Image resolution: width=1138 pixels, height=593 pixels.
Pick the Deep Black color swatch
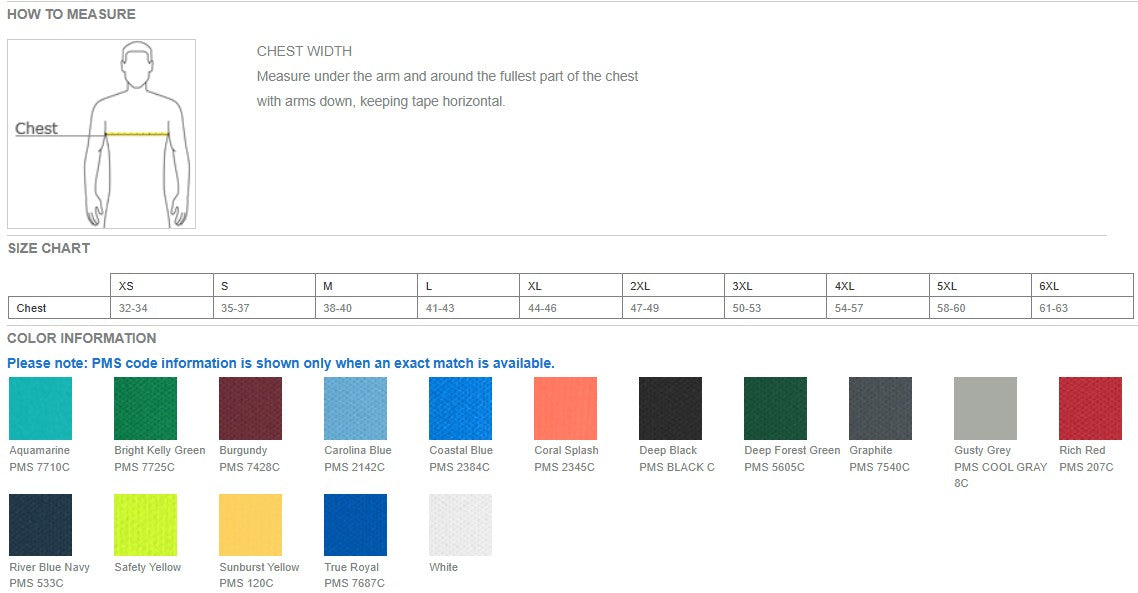click(x=670, y=408)
